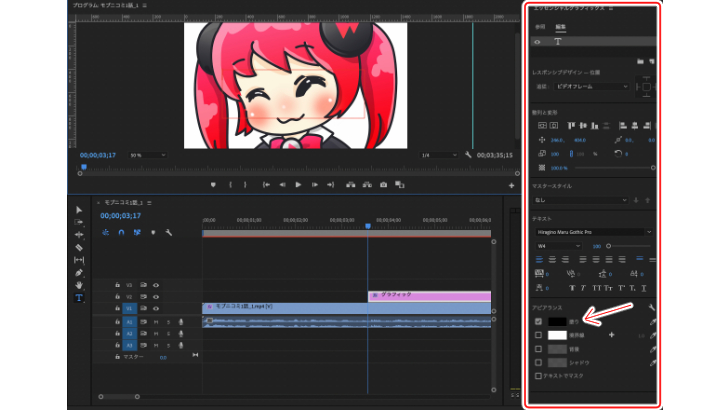Check the テキストでマスク checkbox

(538, 376)
